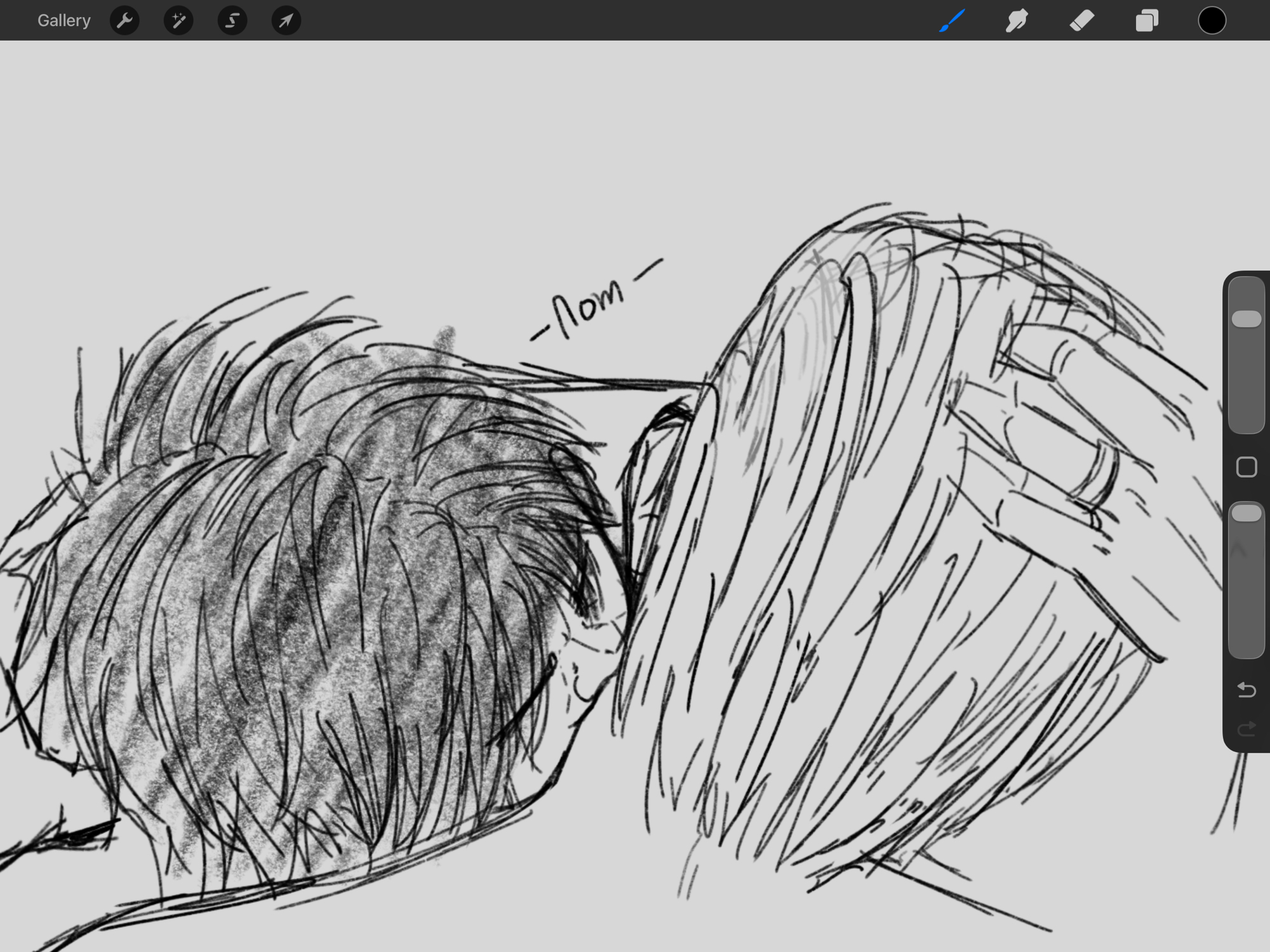Redo the undone stroke
1270x952 pixels.
(x=1247, y=728)
